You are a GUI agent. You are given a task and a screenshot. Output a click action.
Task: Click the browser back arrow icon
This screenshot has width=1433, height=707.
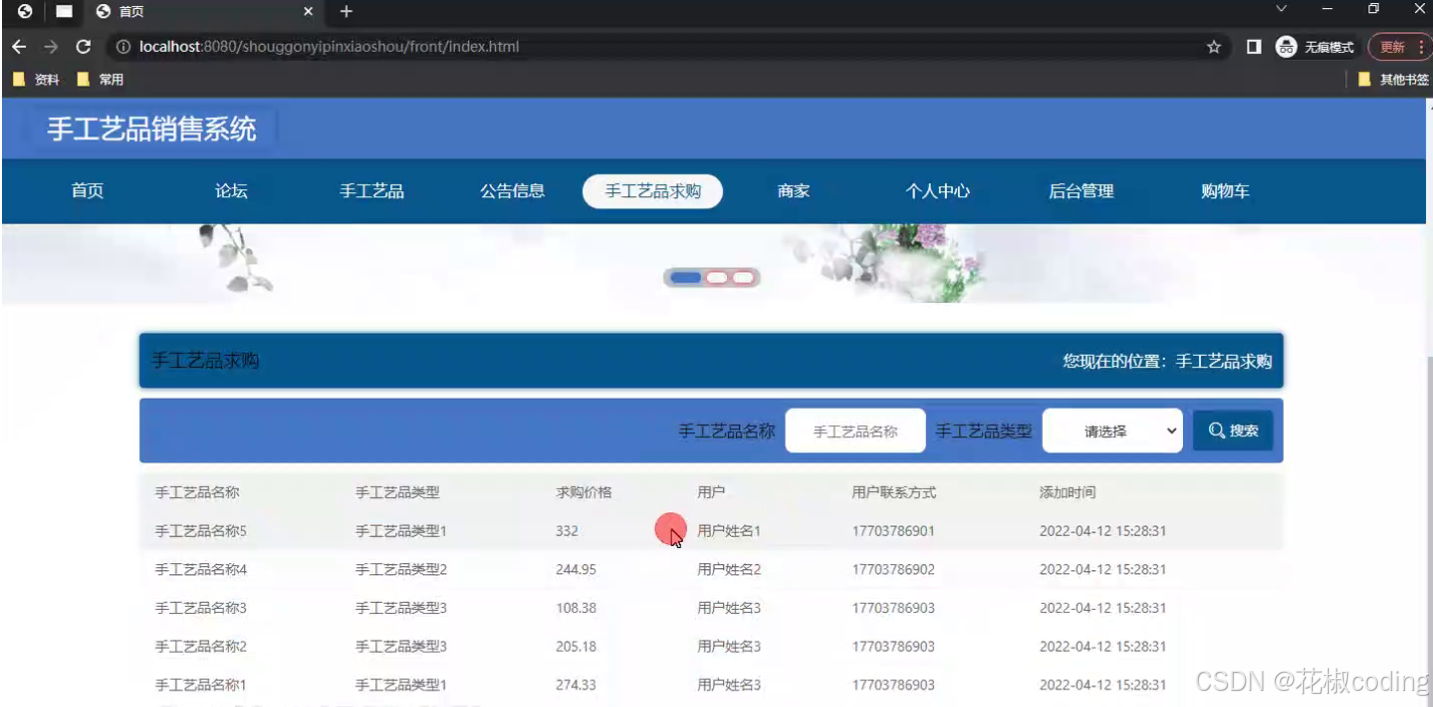(x=19, y=46)
